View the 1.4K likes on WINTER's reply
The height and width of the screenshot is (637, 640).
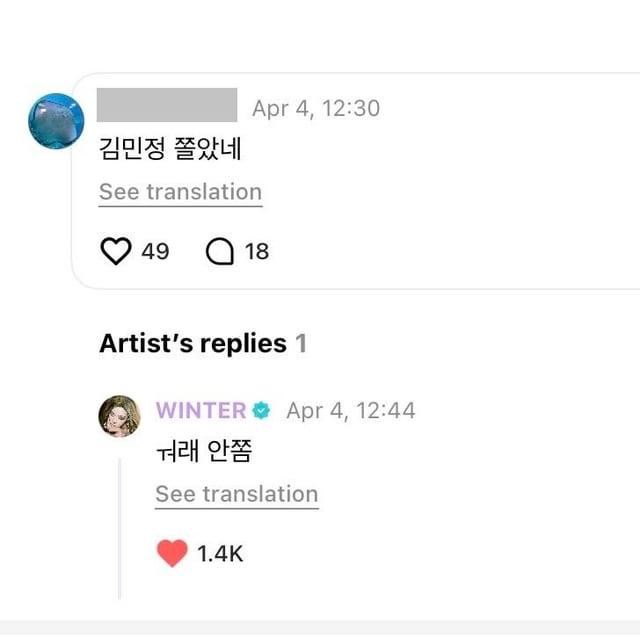click(220, 553)
